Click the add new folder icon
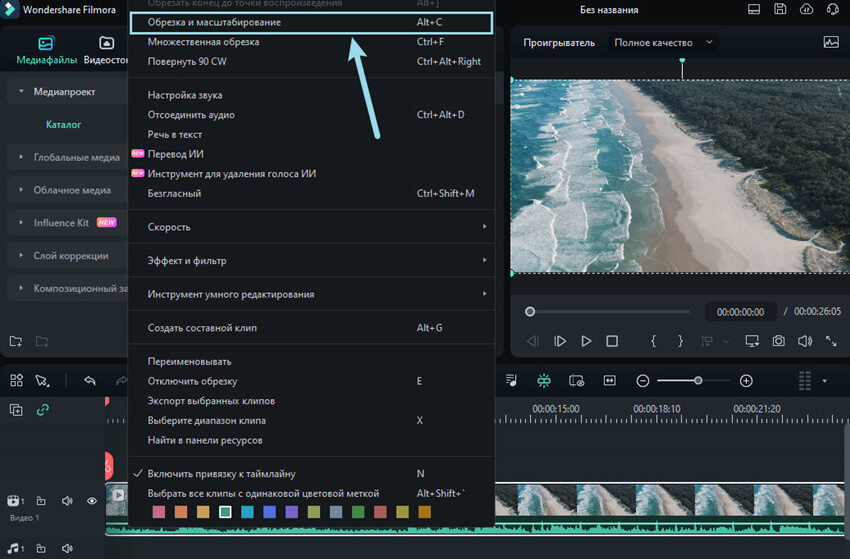 click(x=16, y=341)
